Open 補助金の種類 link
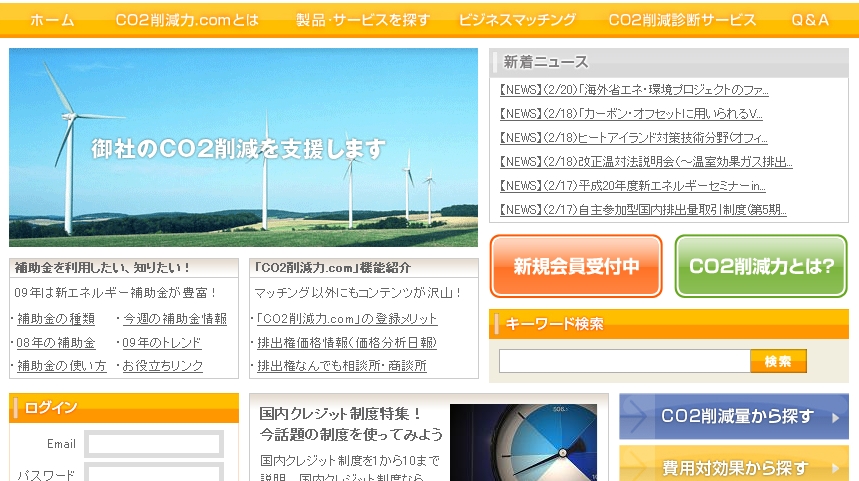859x481 pixels. (x=56, y=319)
